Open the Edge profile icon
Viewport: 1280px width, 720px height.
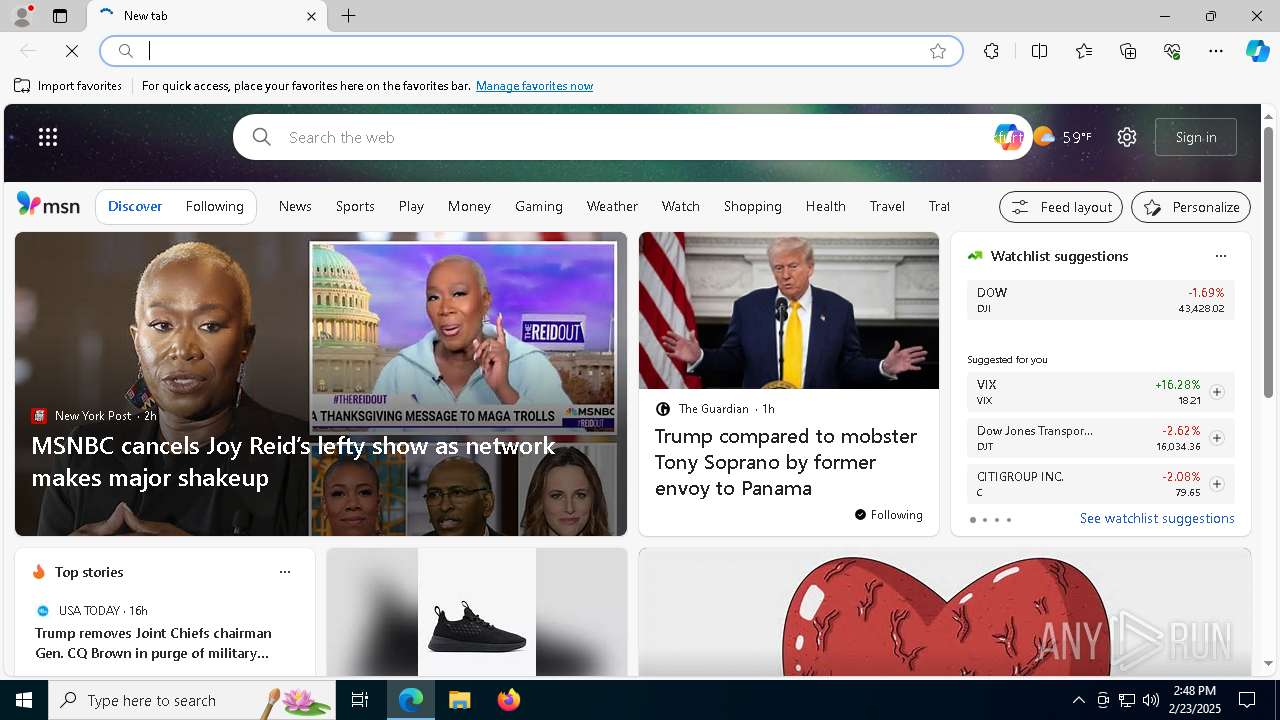[21, 16]
